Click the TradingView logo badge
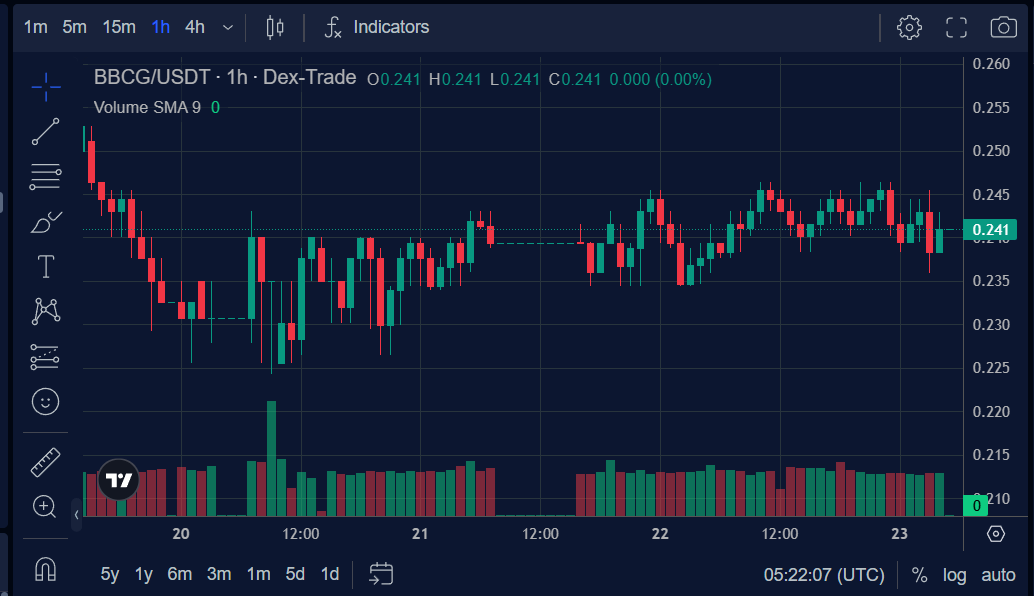 [119, 479]
